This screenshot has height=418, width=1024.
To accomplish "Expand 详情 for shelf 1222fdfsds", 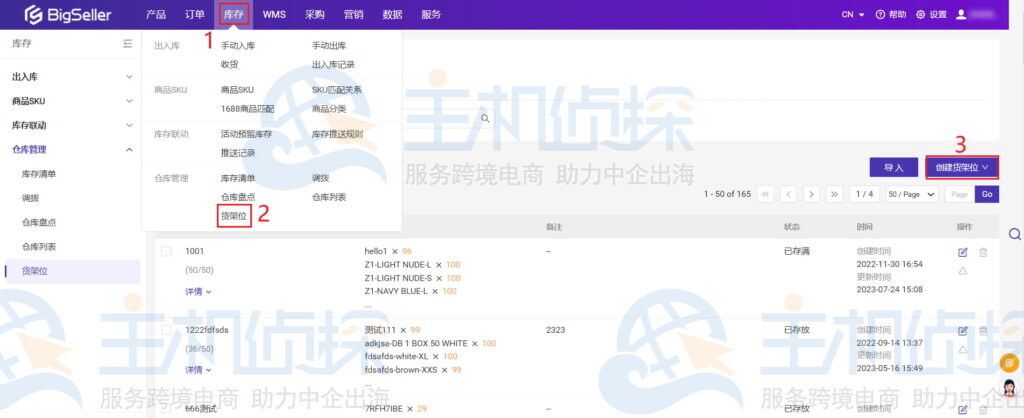I will click(x=199, y=370).
